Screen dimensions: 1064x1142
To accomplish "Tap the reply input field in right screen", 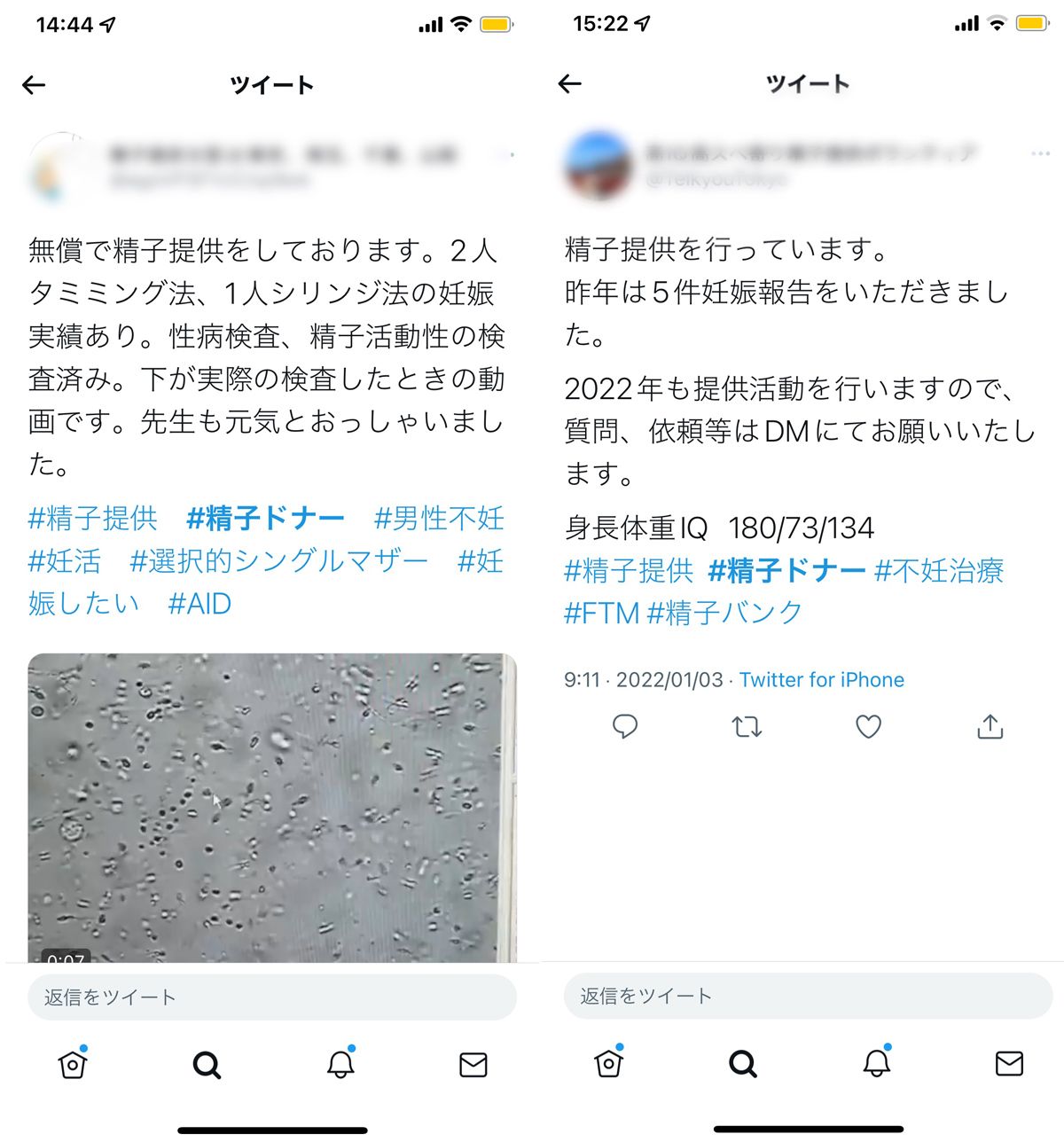I will (x=809, y=996).
